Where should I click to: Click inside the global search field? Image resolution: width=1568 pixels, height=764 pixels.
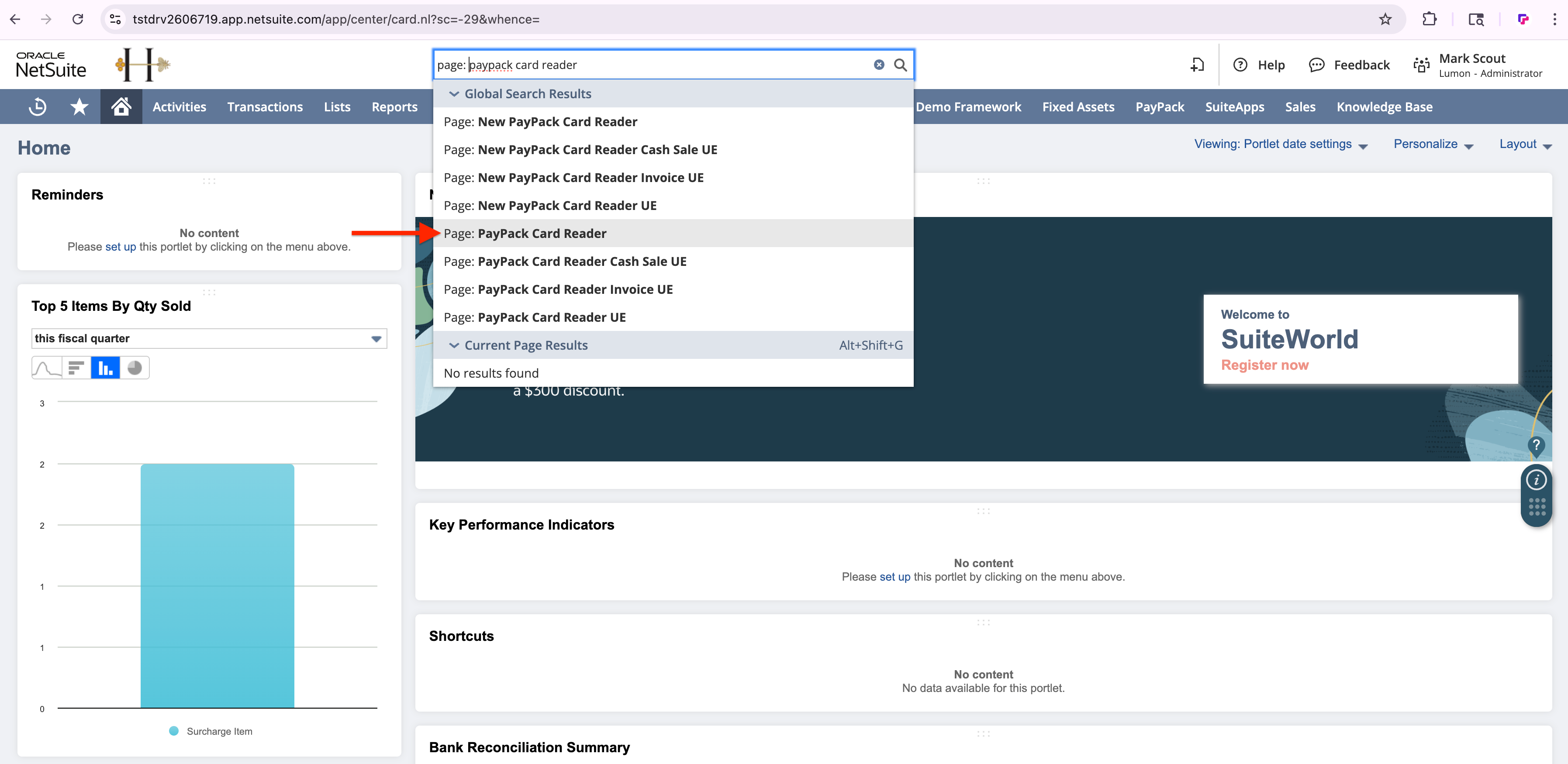pyautogui.click(x=651, y=65)
